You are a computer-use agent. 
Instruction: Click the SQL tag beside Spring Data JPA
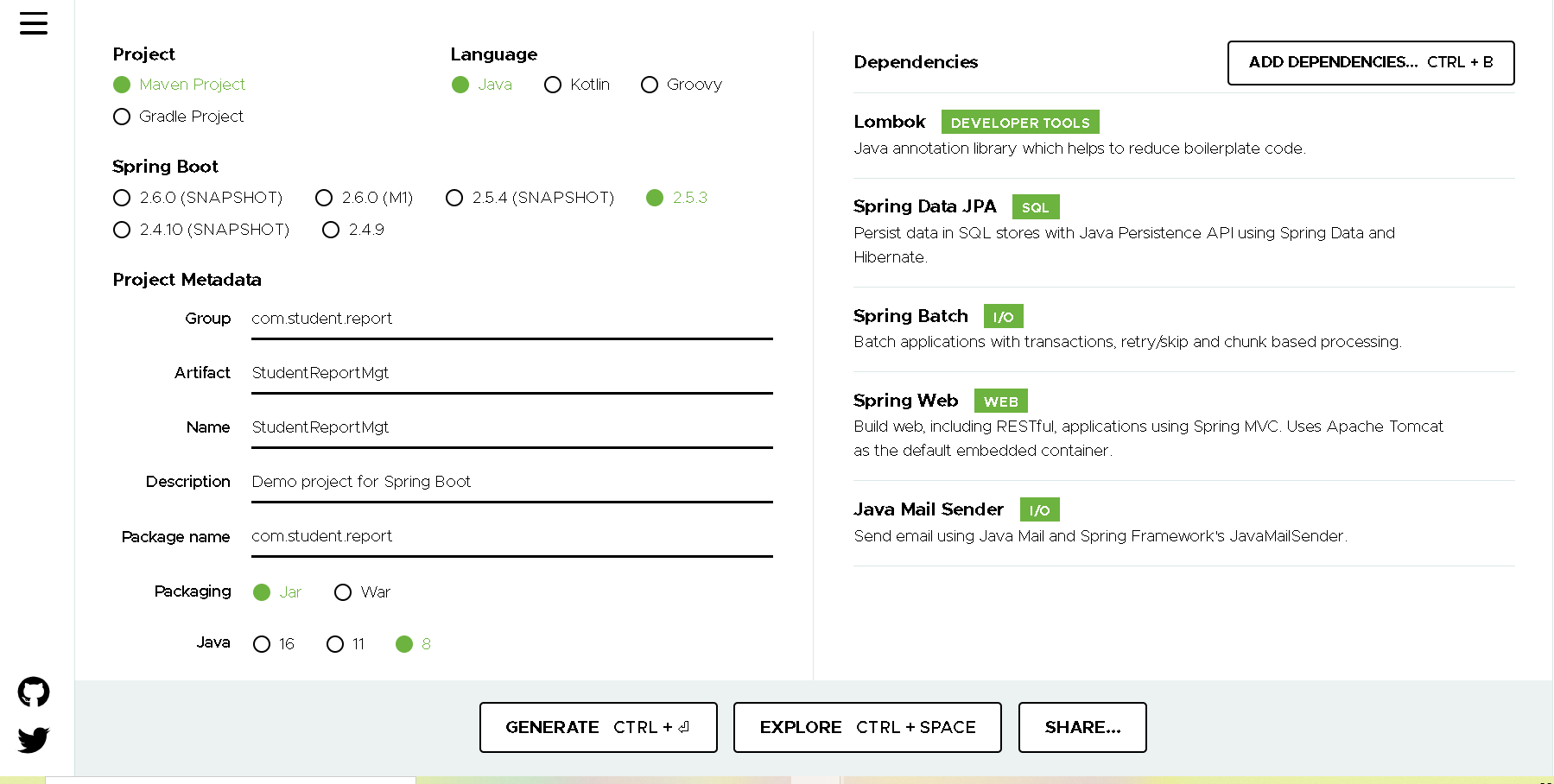pyautogui.click(x=1035, y=206)
